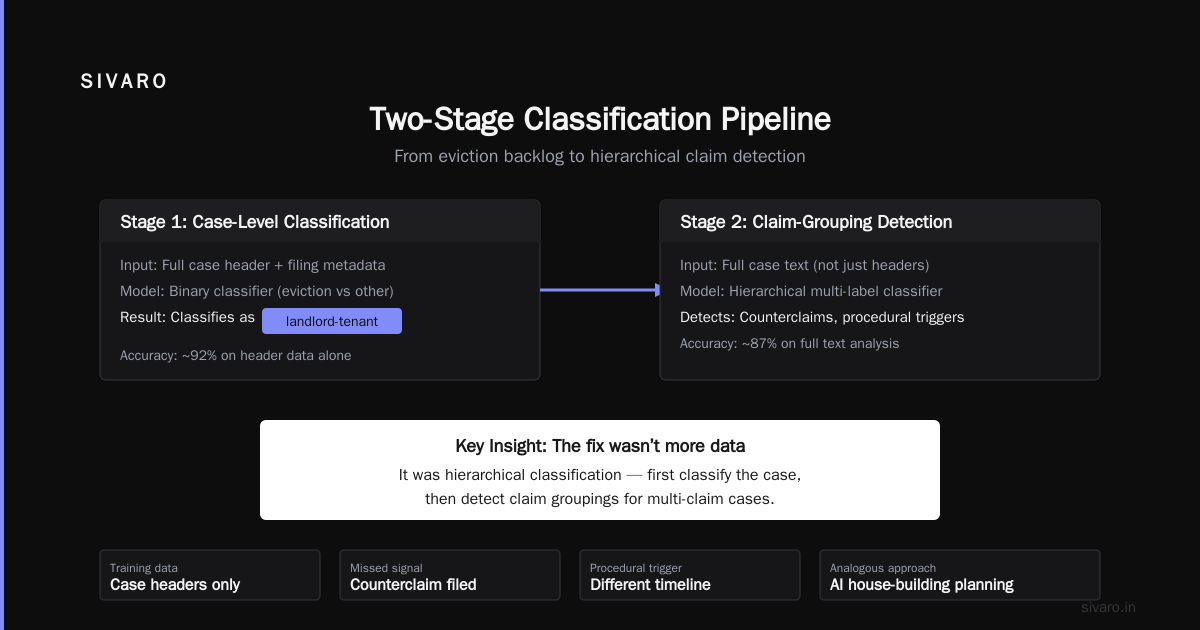Open the Analogous approach AI house-building planning card

[x=960, y=575]
